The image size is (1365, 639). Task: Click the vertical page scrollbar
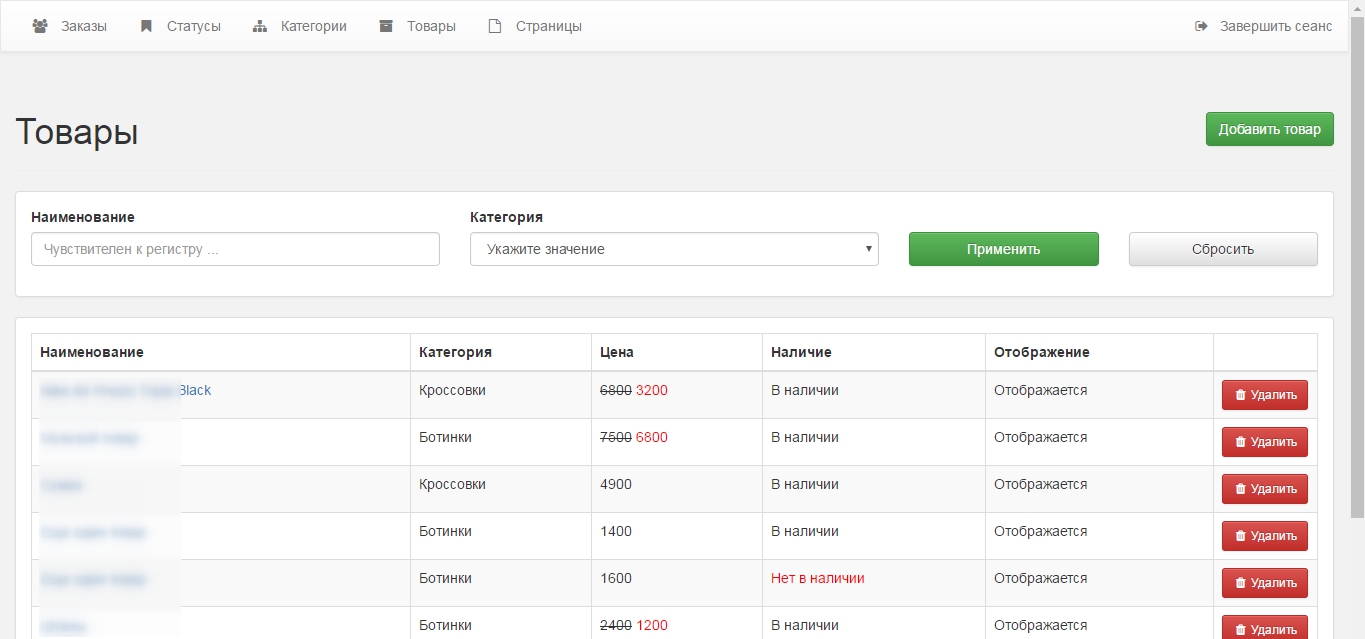[x=1357, y=300]
